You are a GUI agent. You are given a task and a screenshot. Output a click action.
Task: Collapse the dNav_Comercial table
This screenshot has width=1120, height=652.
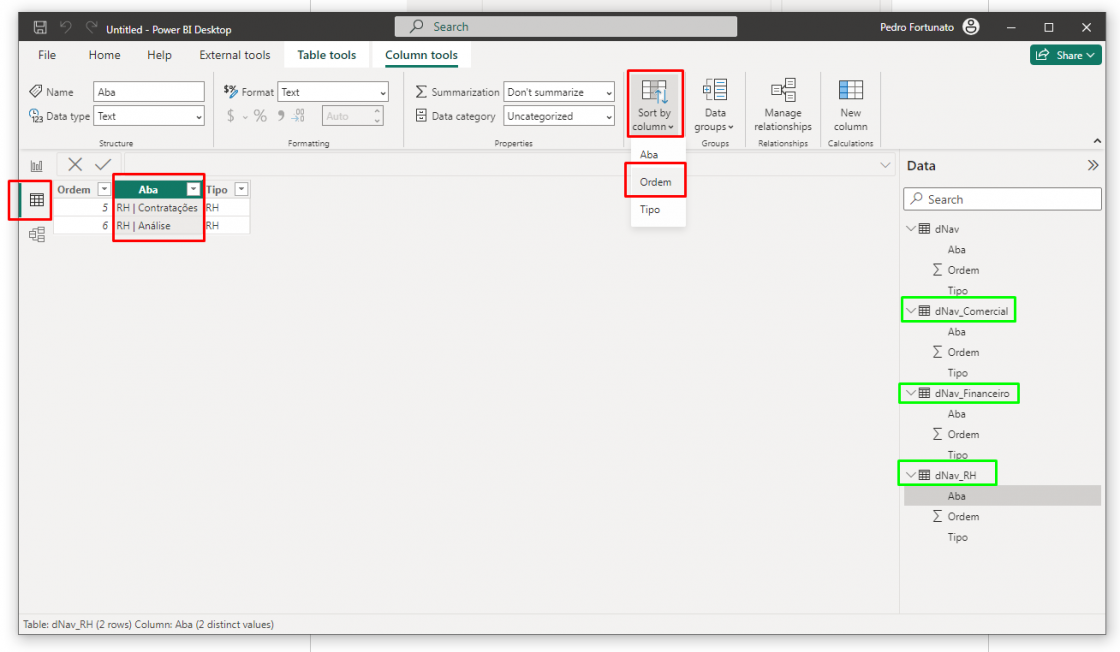(911, 311)
